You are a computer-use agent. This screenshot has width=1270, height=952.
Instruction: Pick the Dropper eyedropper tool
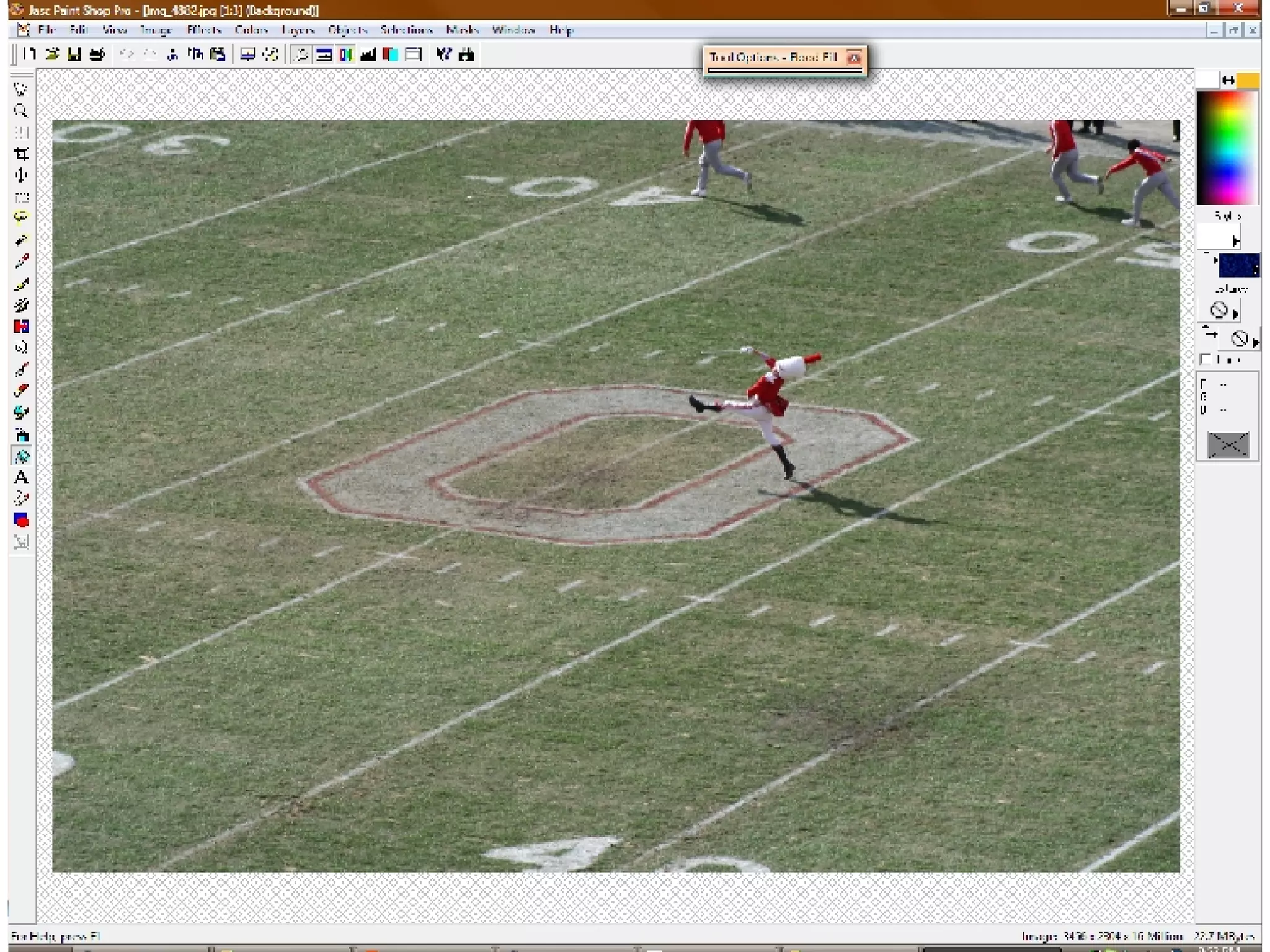pyautogui.click(x=21, y=262)
